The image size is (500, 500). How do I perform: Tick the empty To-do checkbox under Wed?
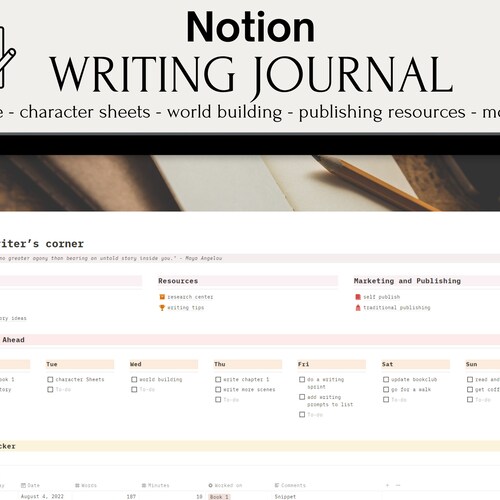coord(134,389)
